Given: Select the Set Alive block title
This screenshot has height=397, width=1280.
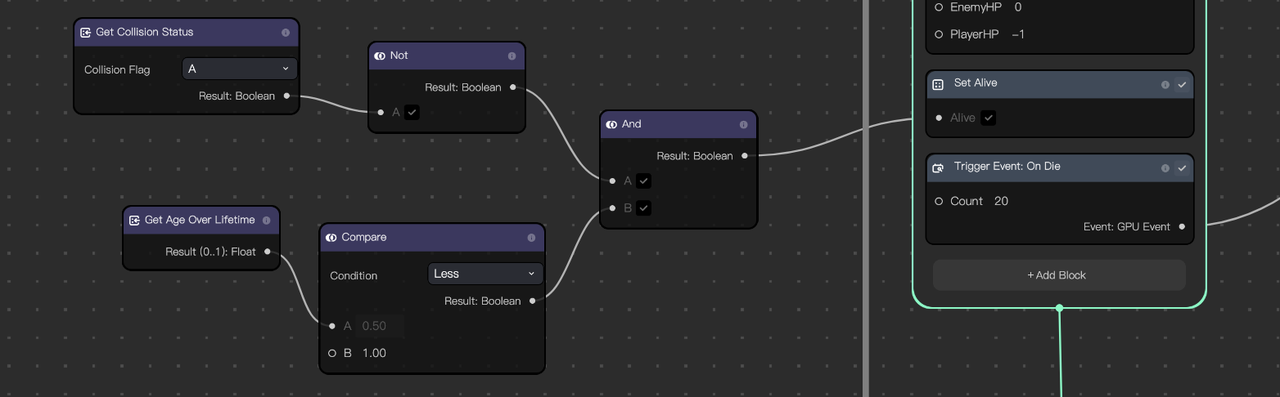Looking at the screenshot, I should (x=975, y=83).
